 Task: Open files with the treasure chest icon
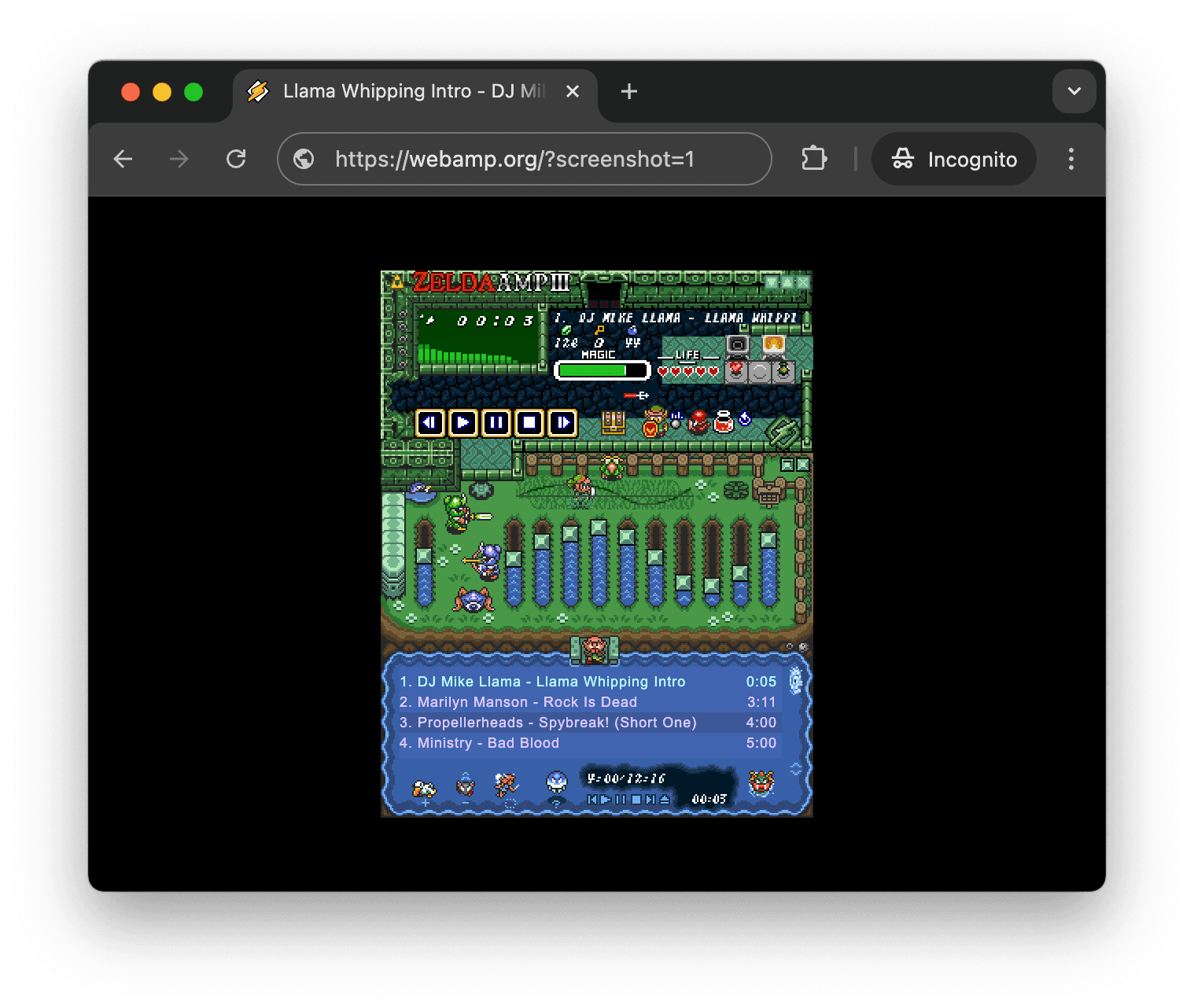(x=613, y=423)
